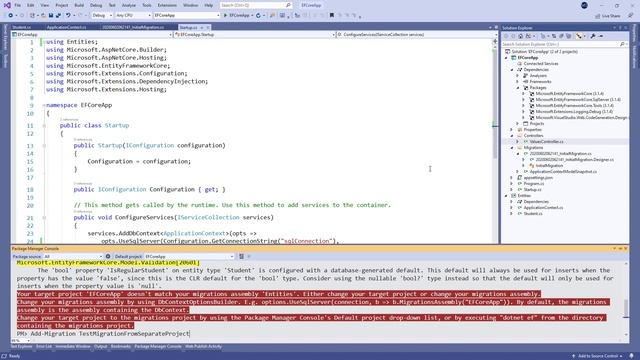Select Program.cs in Solution Explorer

pos(534,184)
